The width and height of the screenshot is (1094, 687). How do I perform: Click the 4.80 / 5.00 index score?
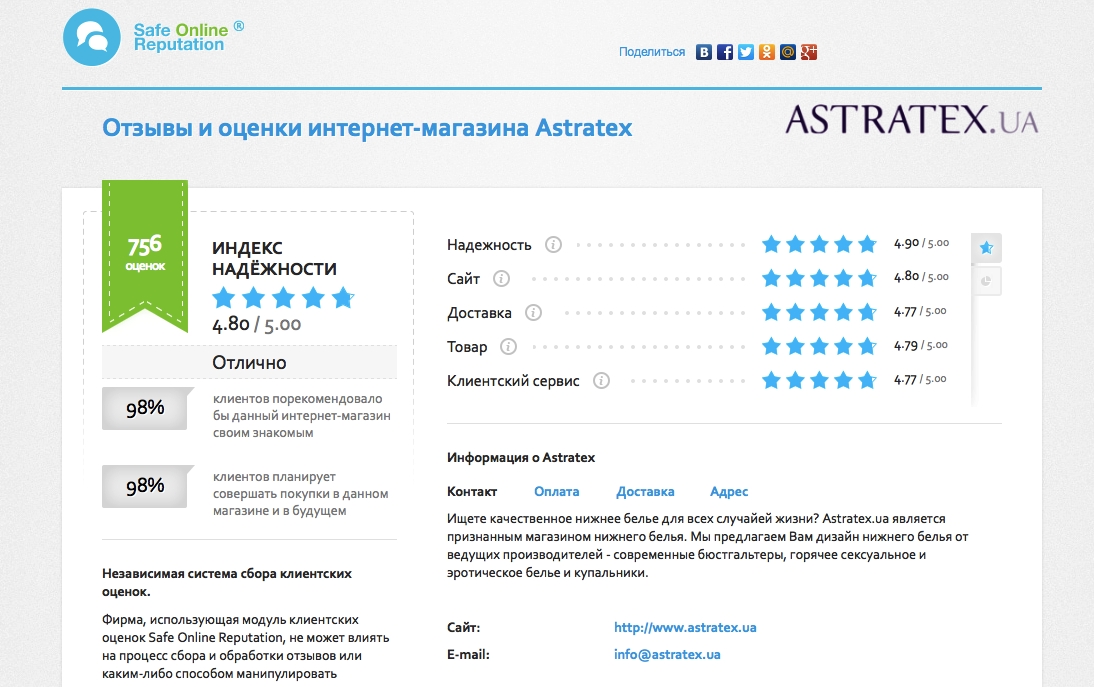pyautogui.click(x=257, y=324)
